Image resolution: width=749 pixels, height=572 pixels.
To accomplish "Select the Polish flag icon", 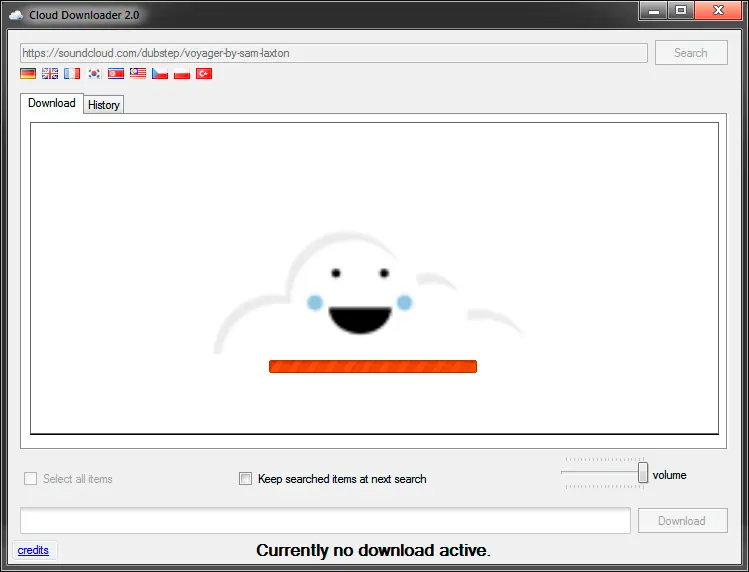I will (182, 74).
